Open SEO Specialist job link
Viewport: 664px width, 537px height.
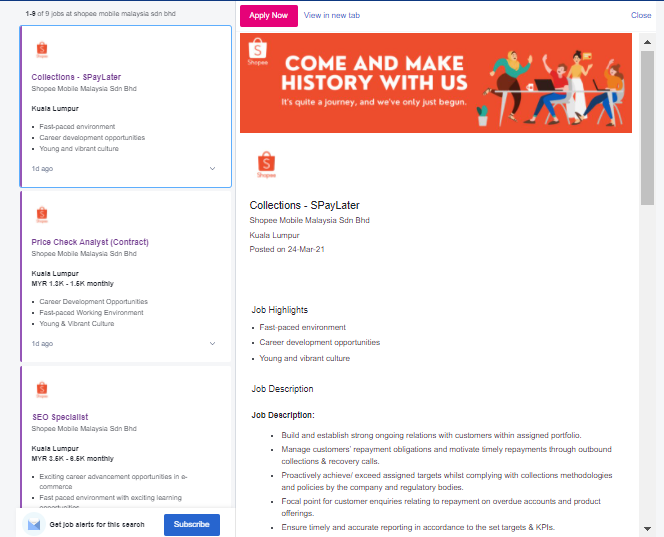coord(60,417)
